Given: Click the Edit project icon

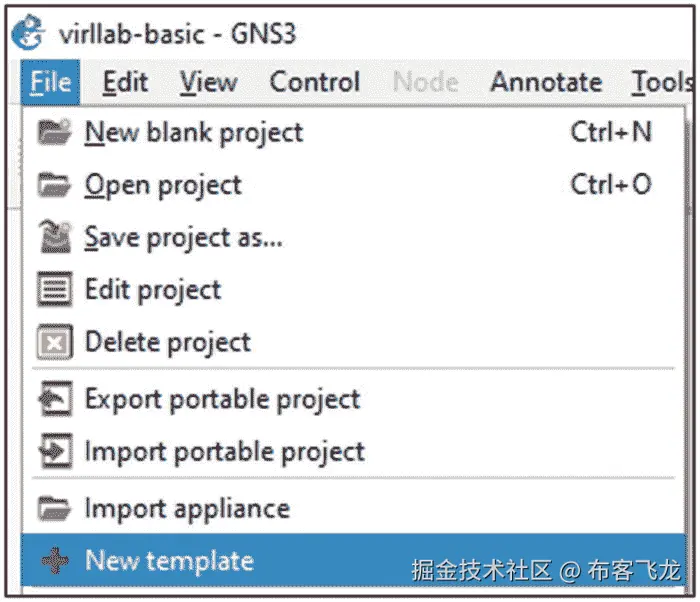Looking at the screenshot, I should coord(54,290).
